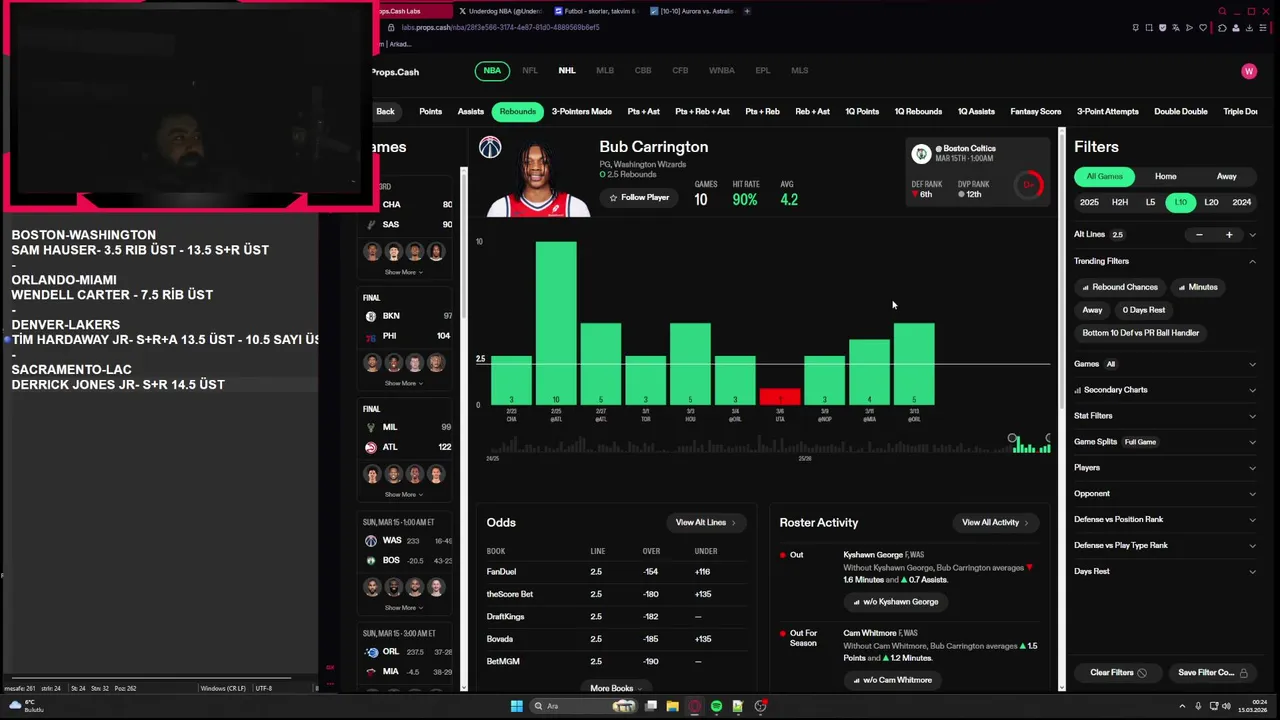Click the browser heart bookmark icon
Image resolution: width=1280 pixels, height=720 pixels.
(x=1203, y=28)
